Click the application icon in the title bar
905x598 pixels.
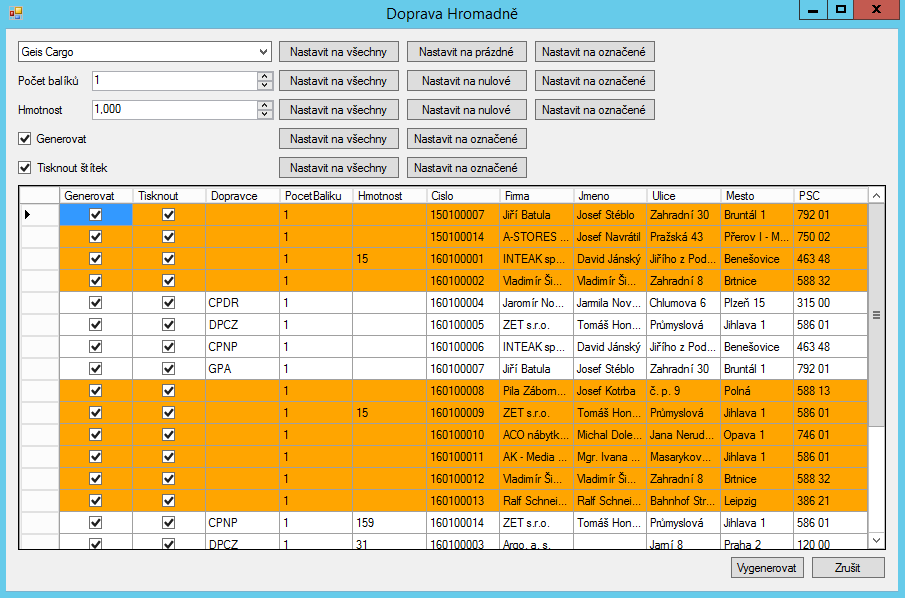coord(16,12)
